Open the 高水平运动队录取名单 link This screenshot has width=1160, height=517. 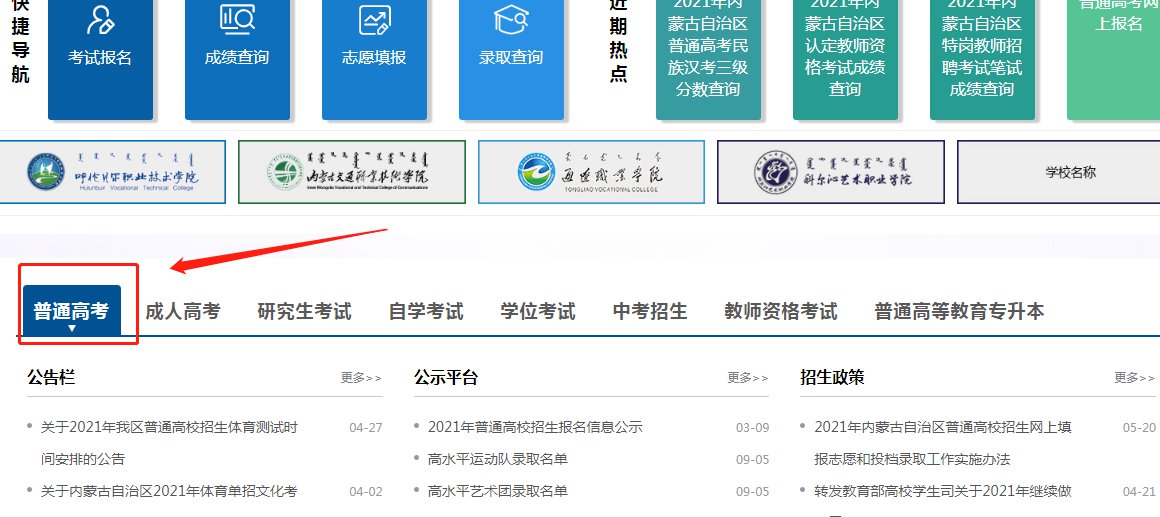497,459
